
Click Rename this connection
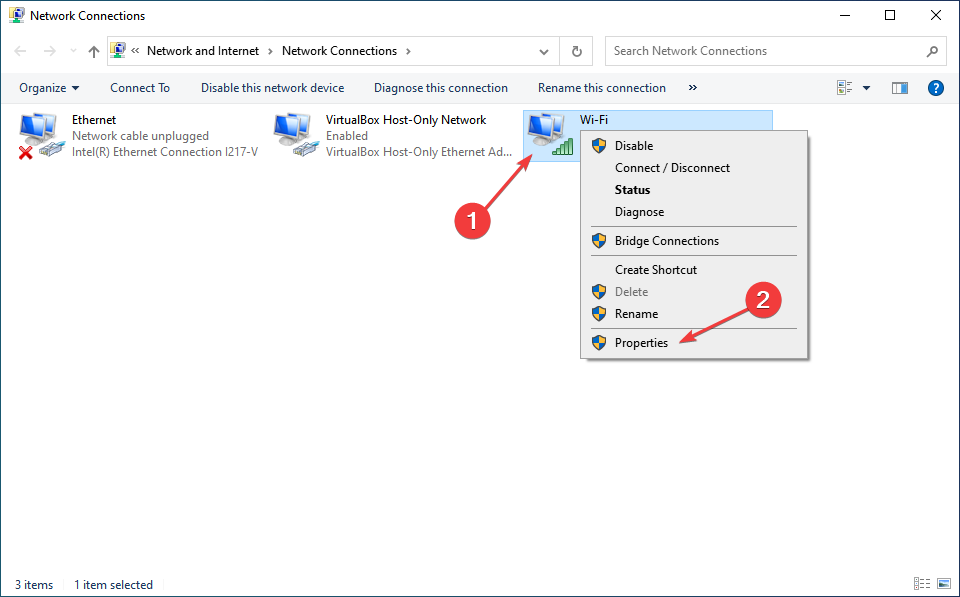(602, 88)
